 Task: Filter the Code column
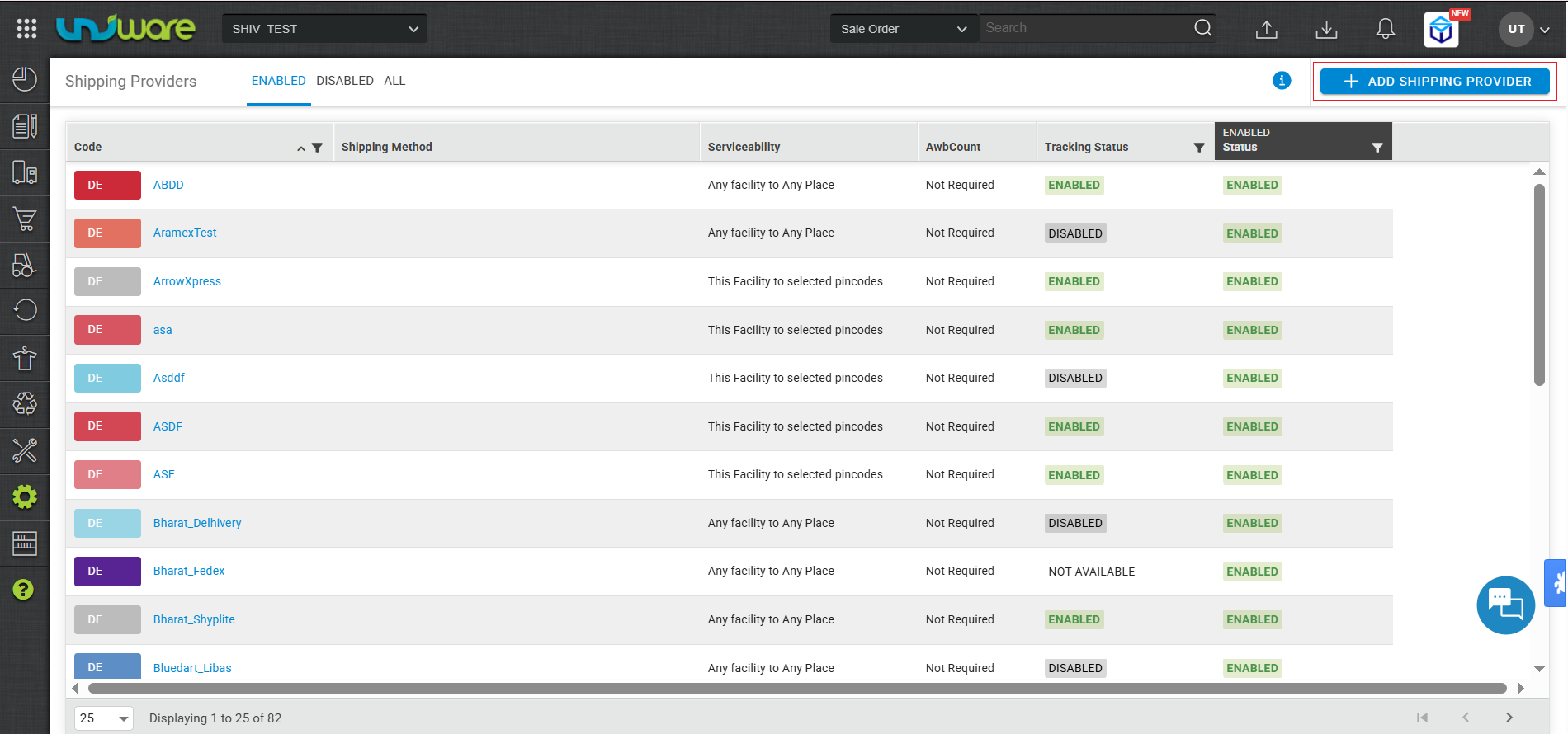click(x=317, y=148)
